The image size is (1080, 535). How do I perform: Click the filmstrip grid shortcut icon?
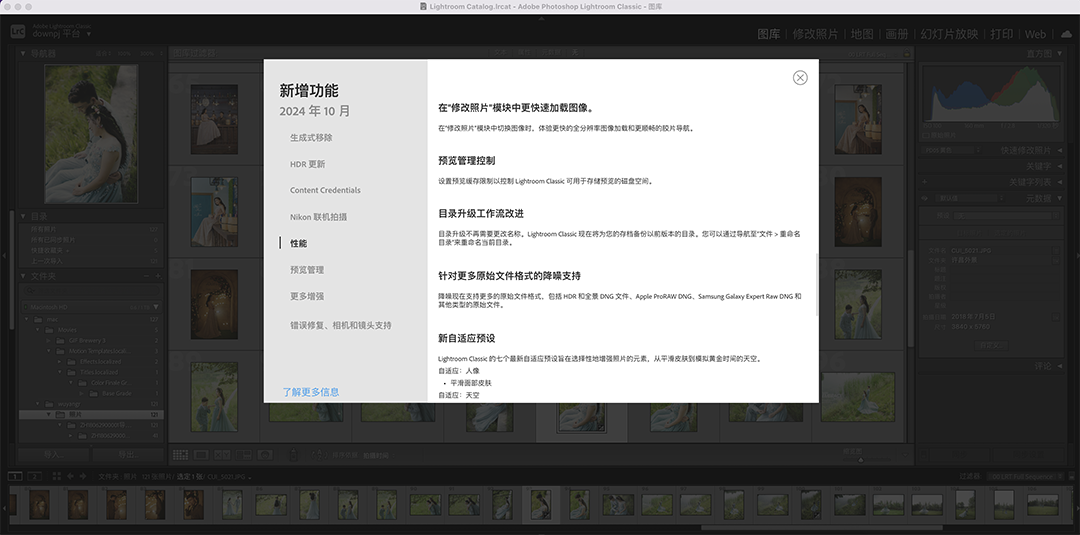click(x=57, y=477)
